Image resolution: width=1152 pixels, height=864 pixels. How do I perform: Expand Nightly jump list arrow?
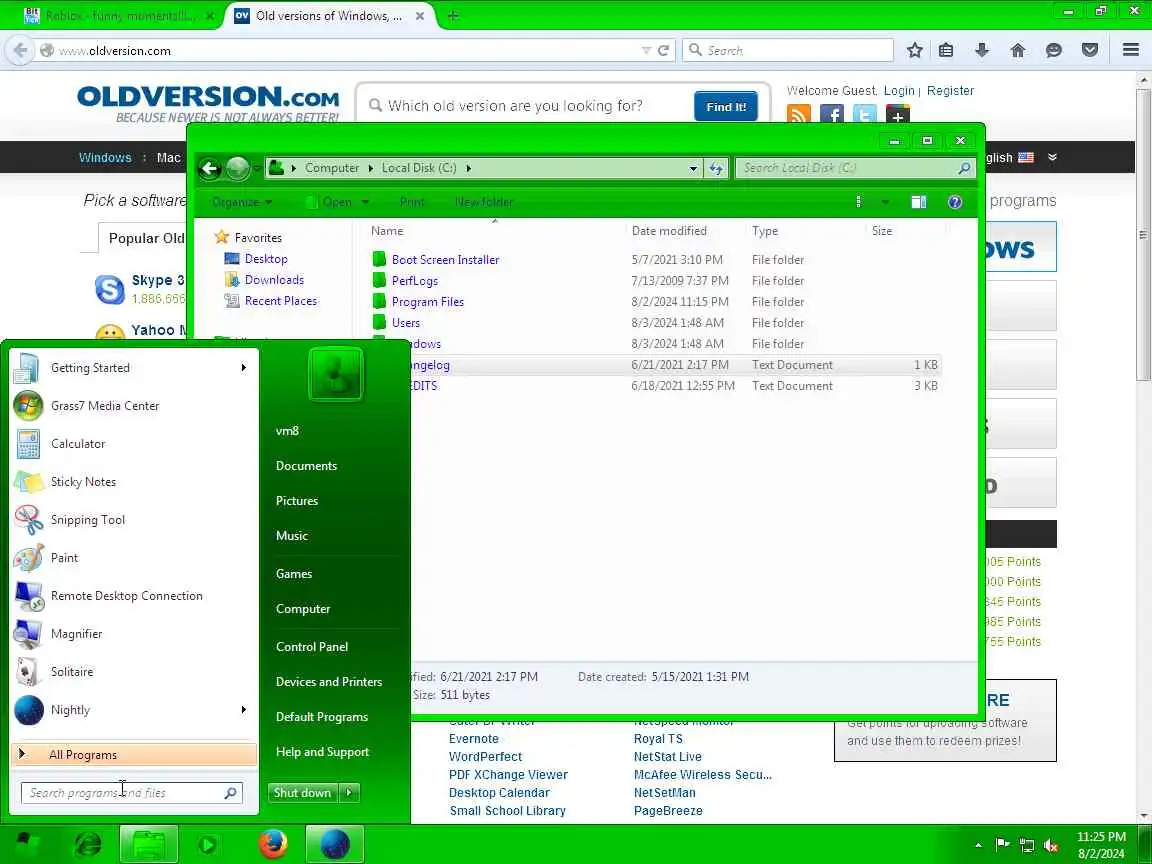244,710
